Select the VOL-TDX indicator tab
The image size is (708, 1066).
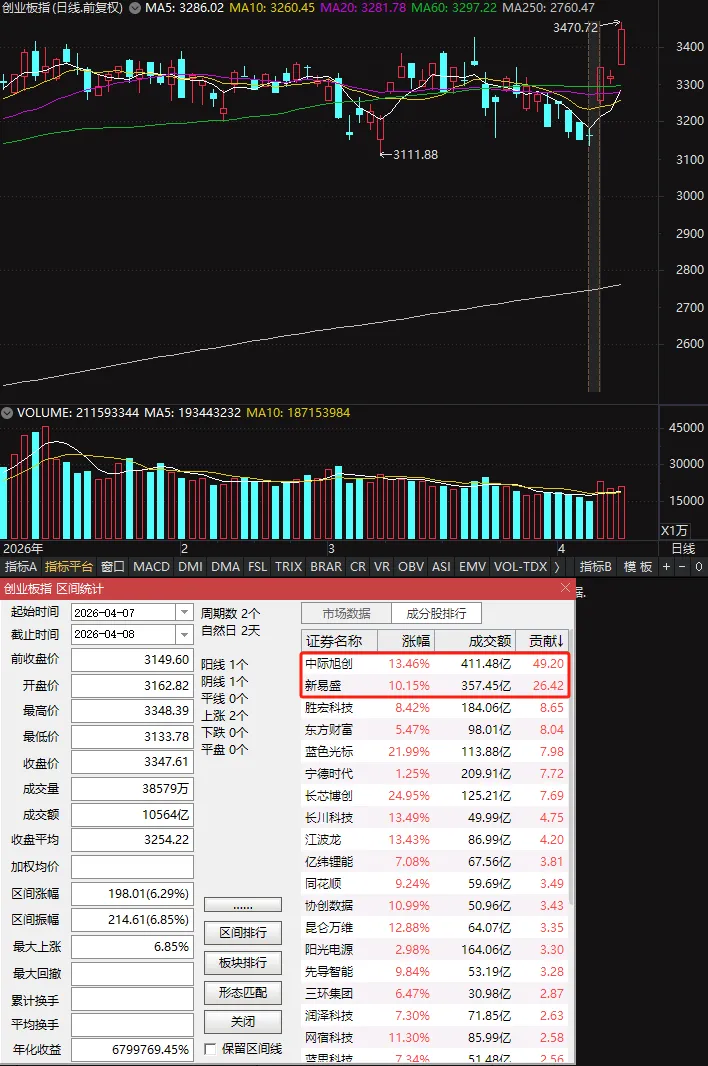[520, 566]
